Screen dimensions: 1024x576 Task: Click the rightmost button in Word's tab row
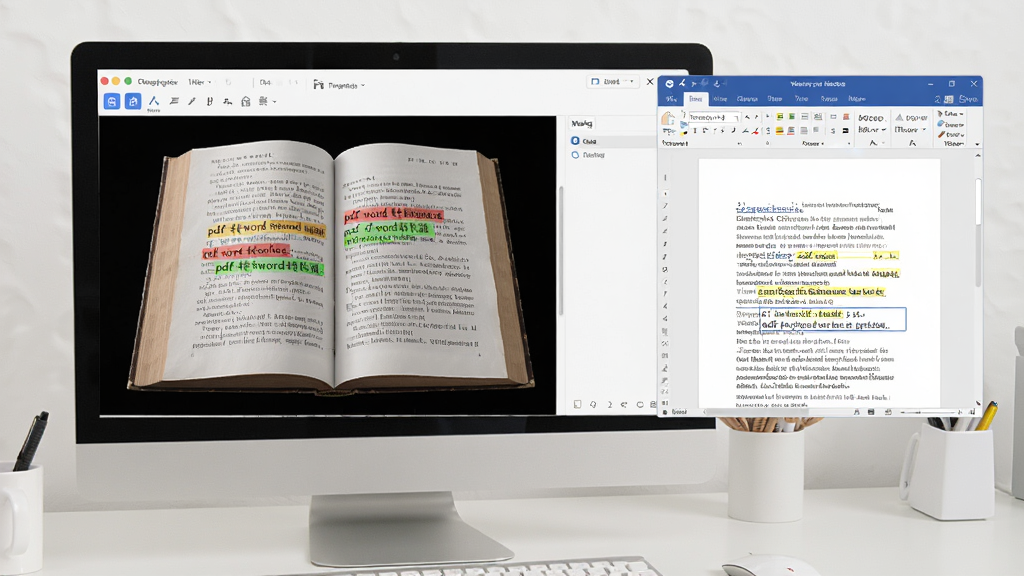tap(968, 99)
